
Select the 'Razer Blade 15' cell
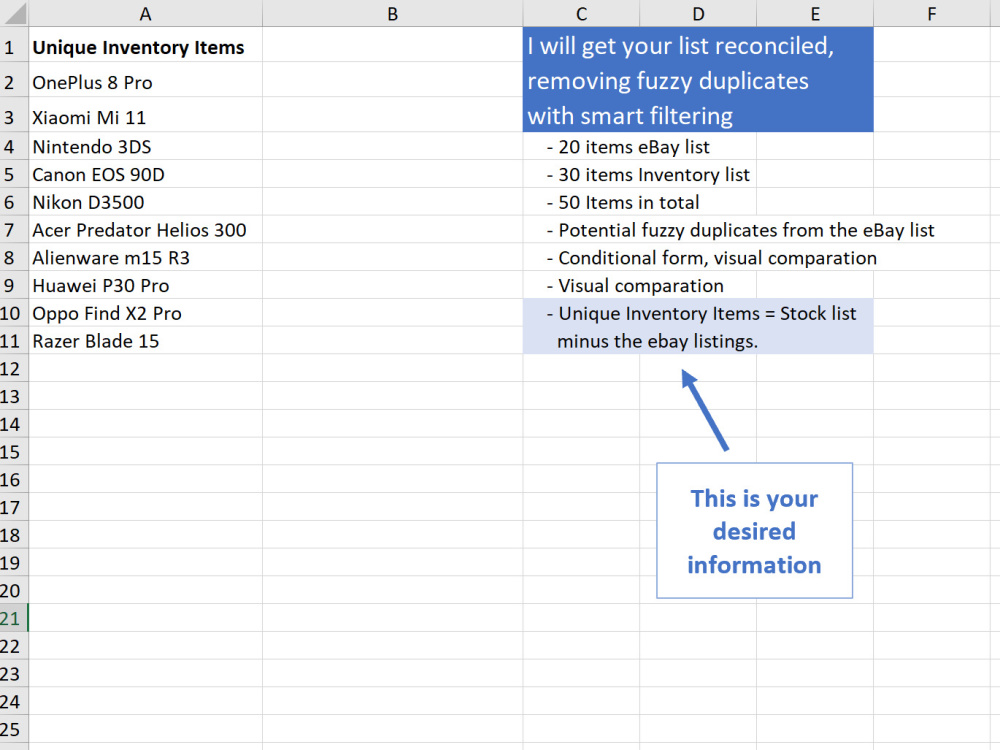click(x=145, y=341)
